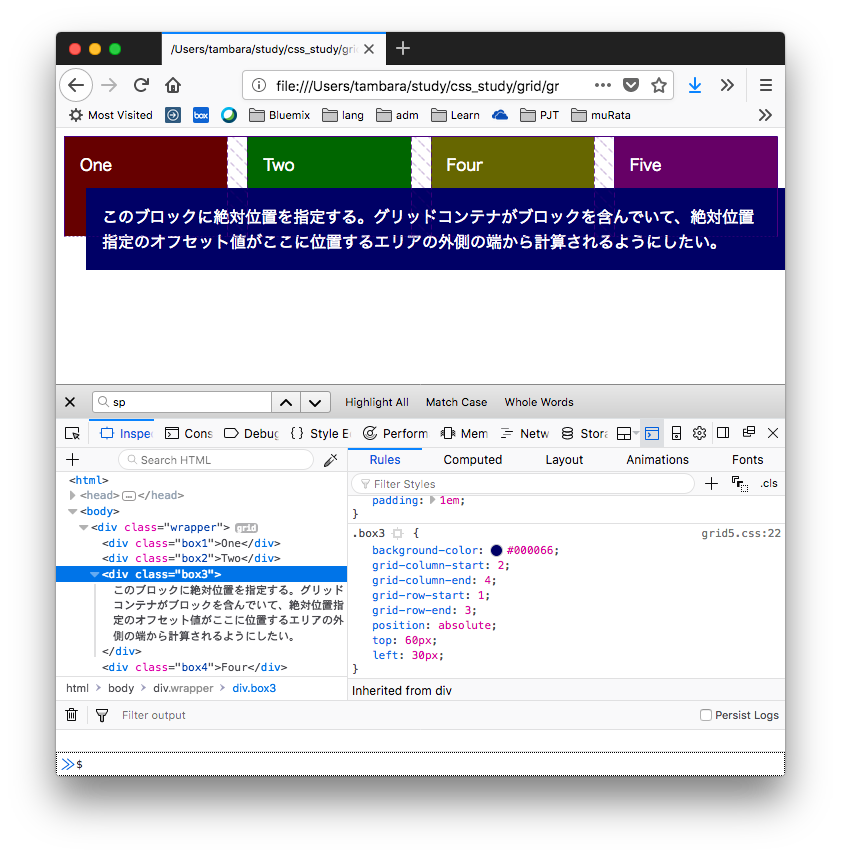The image size is (841, 856).
Task: Select the Computed sidebar tab
Action: coord(473,460)
